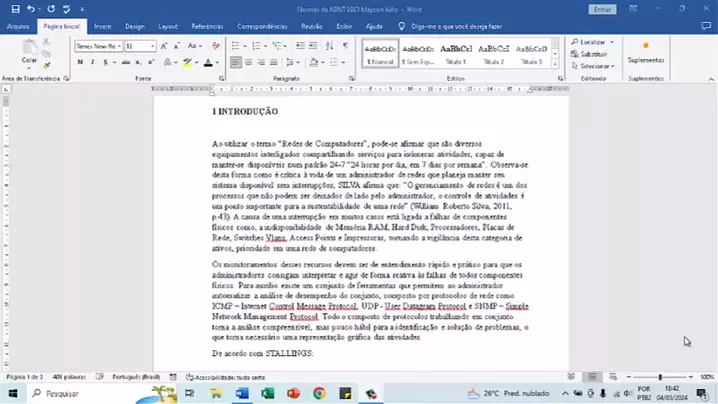Apply strikethrough formatting
718x404 pixels.
point(125,62)
